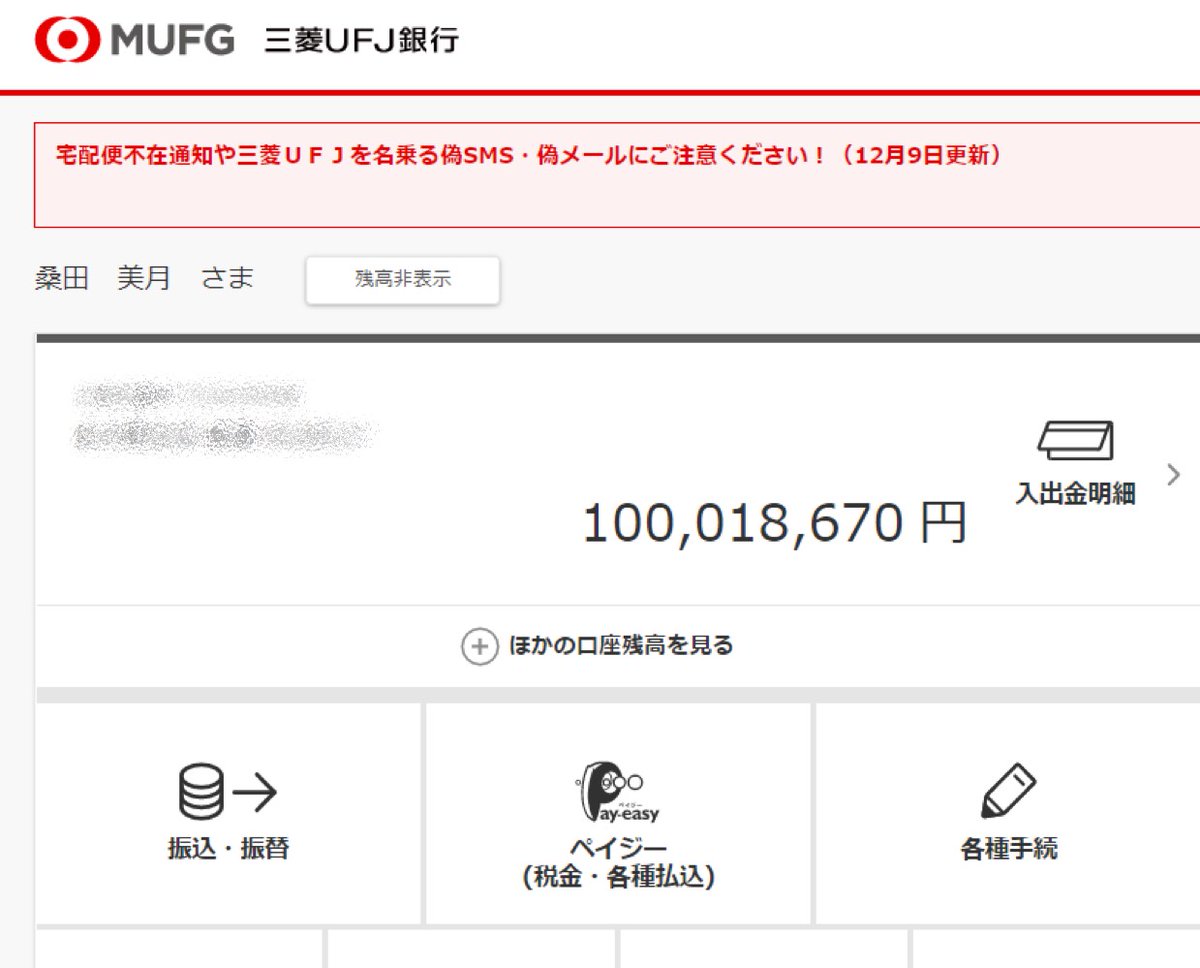1200x968 pixels.
Task: Open the 入出金明細 passbook icon
Action: [1075, 440]
